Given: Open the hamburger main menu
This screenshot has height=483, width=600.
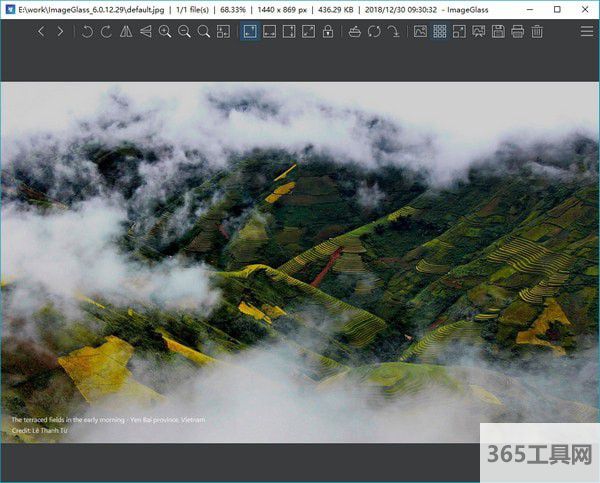Looking at the screenshot, I should point(587,32).
